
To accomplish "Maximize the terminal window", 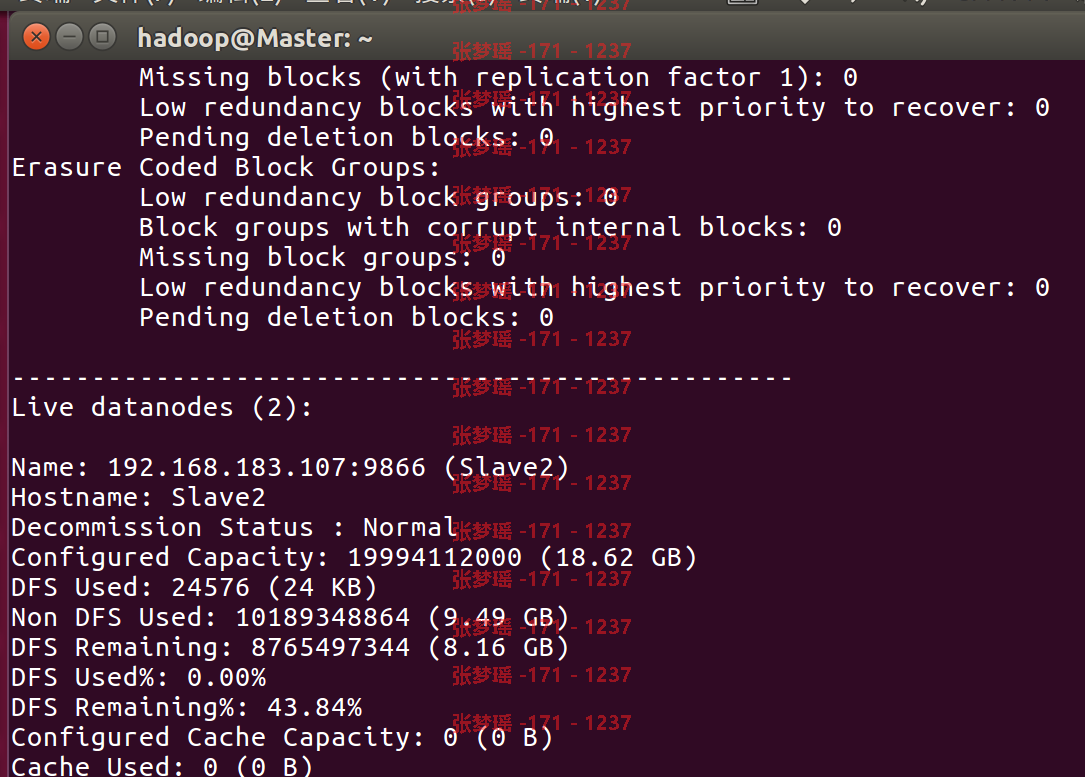I will pyautogui.click(x=102, y=37).
